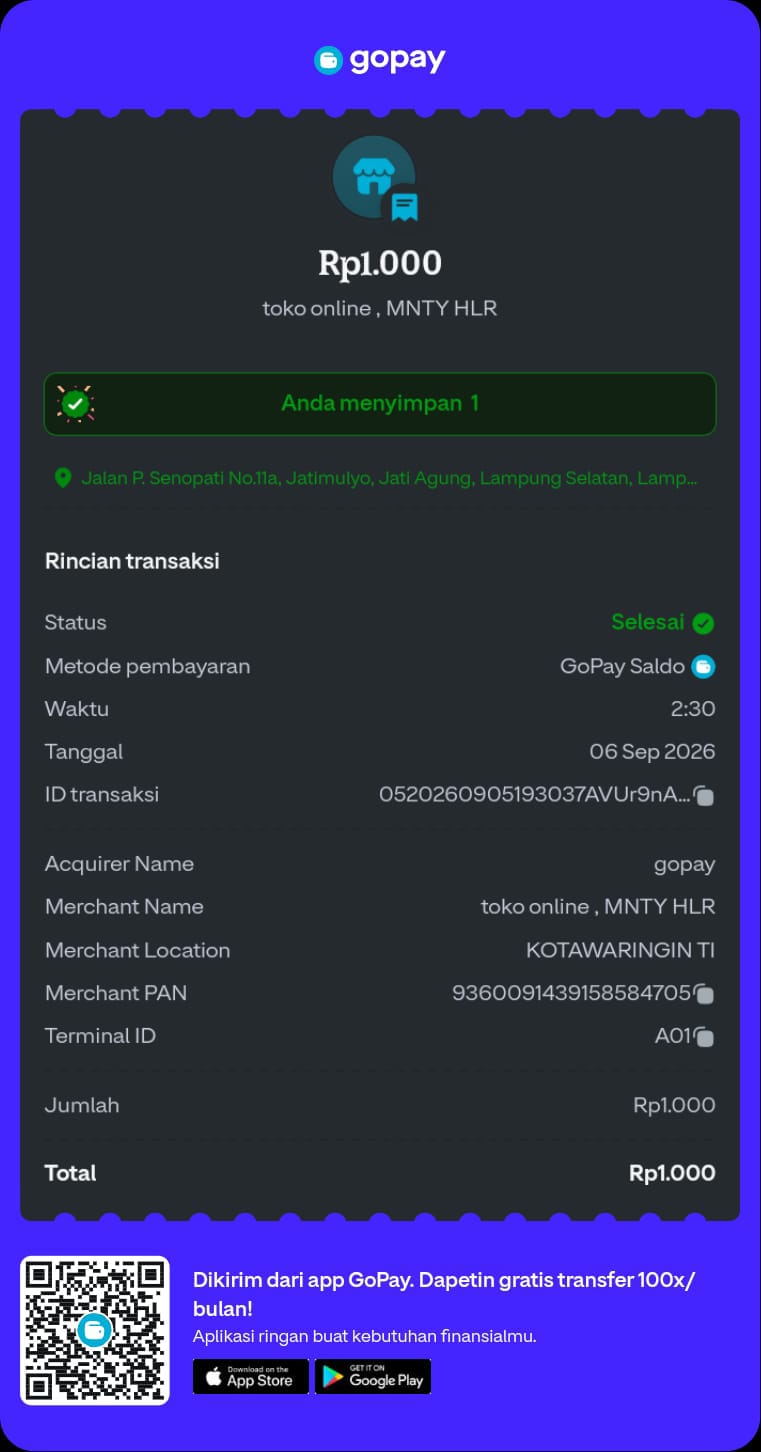761x1452 pixels.
Task: Copy the transaction ID
Action: (x=704, y=796)
